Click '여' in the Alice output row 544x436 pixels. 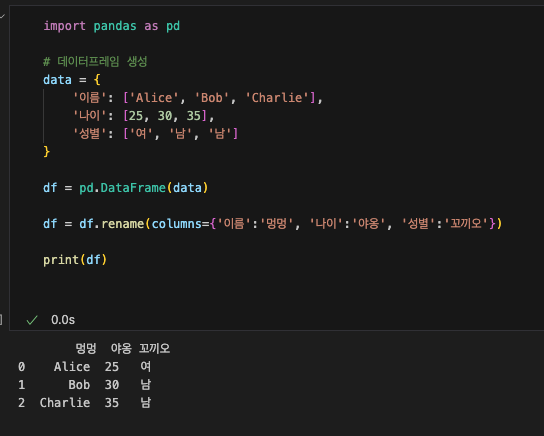(x=146, y=367)
